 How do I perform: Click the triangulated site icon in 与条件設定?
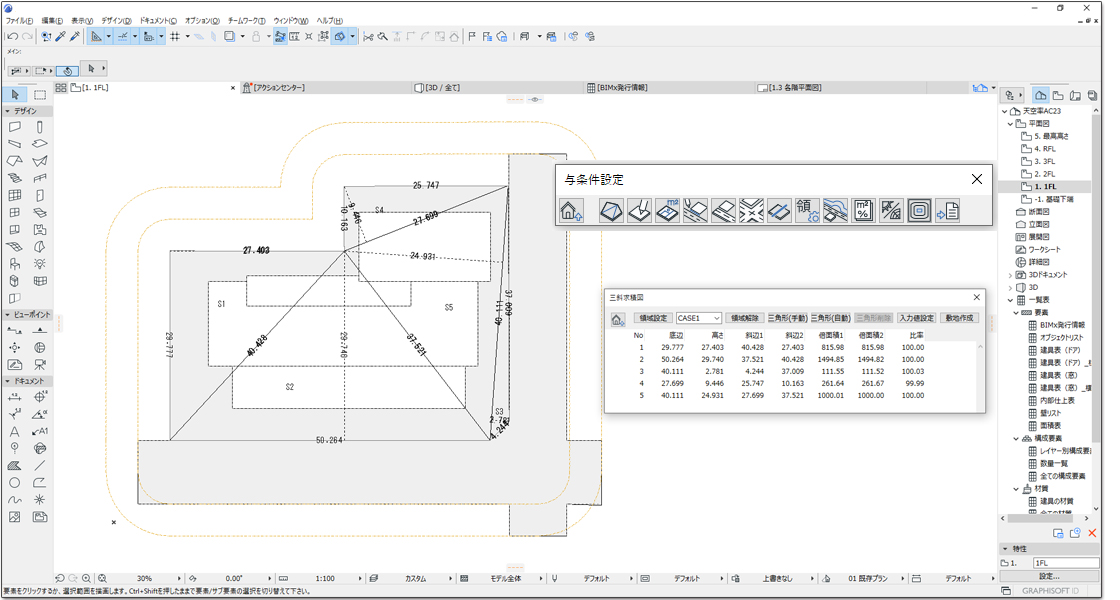click(x=611, y=211)
